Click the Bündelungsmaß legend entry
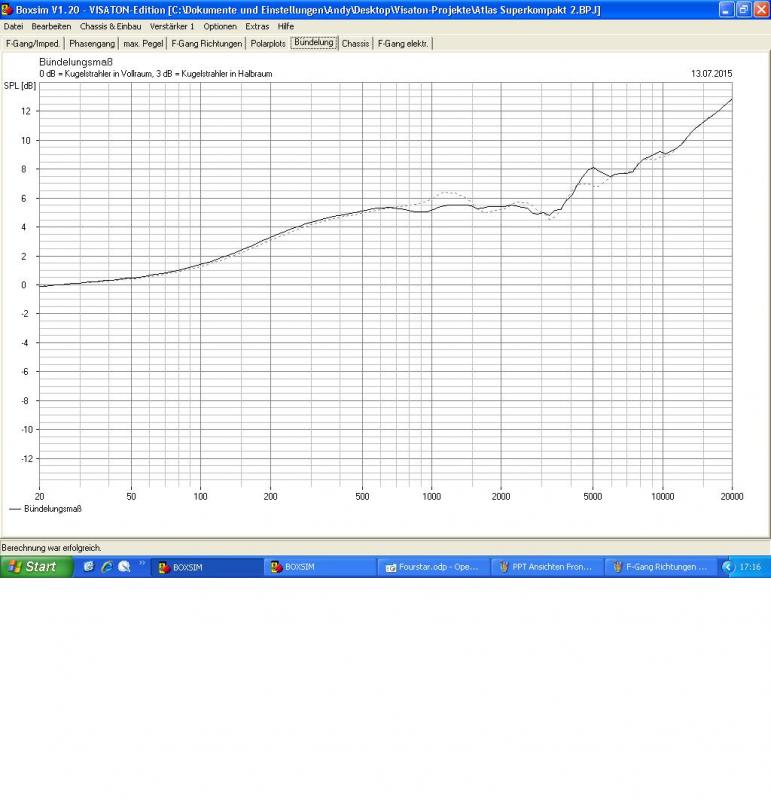Image resolution: width=771 pixels, height=800 pixels. (x=46, y=509)
